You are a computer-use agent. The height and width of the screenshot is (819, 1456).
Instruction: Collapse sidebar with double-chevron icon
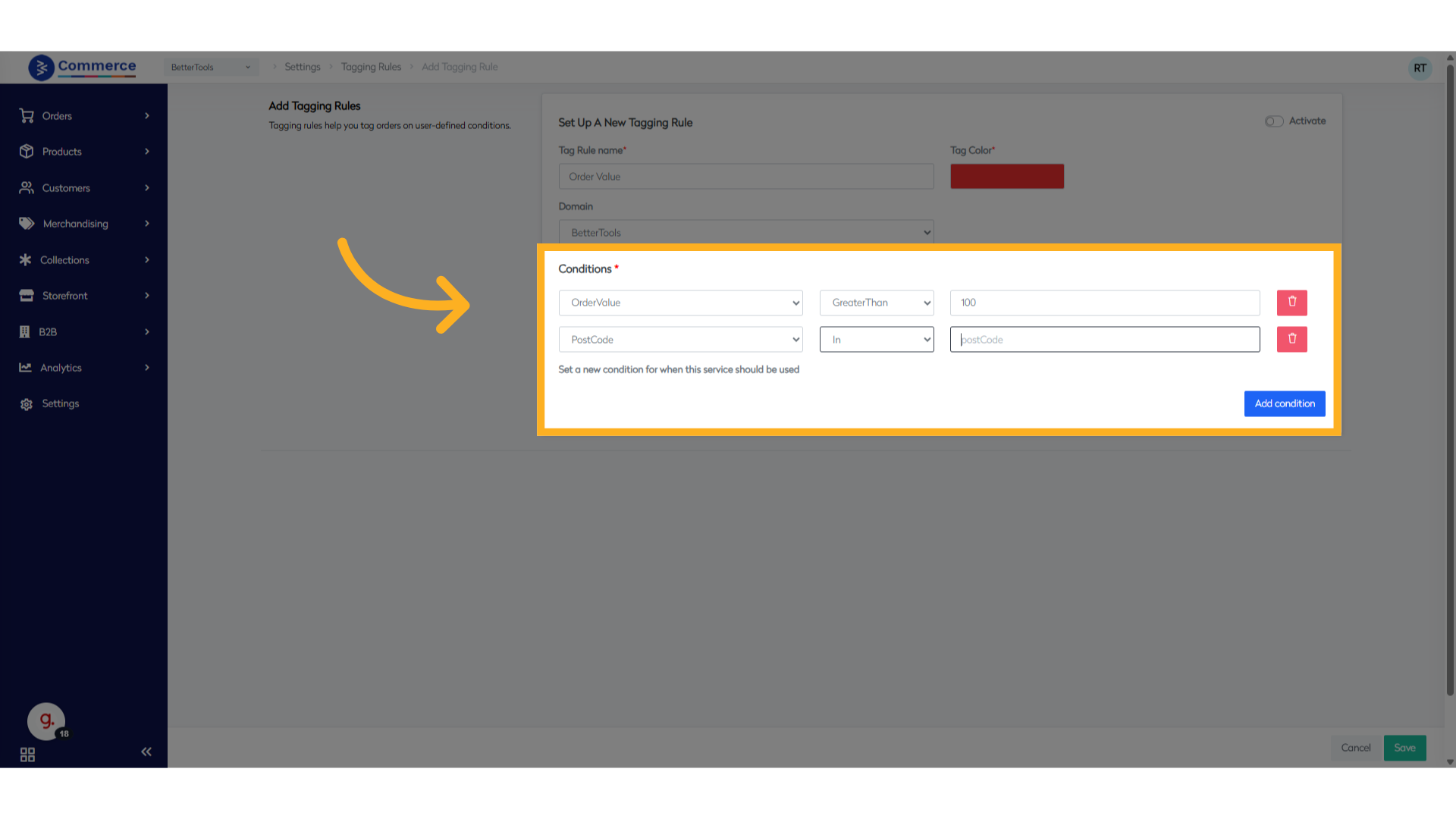click(146, 752)
